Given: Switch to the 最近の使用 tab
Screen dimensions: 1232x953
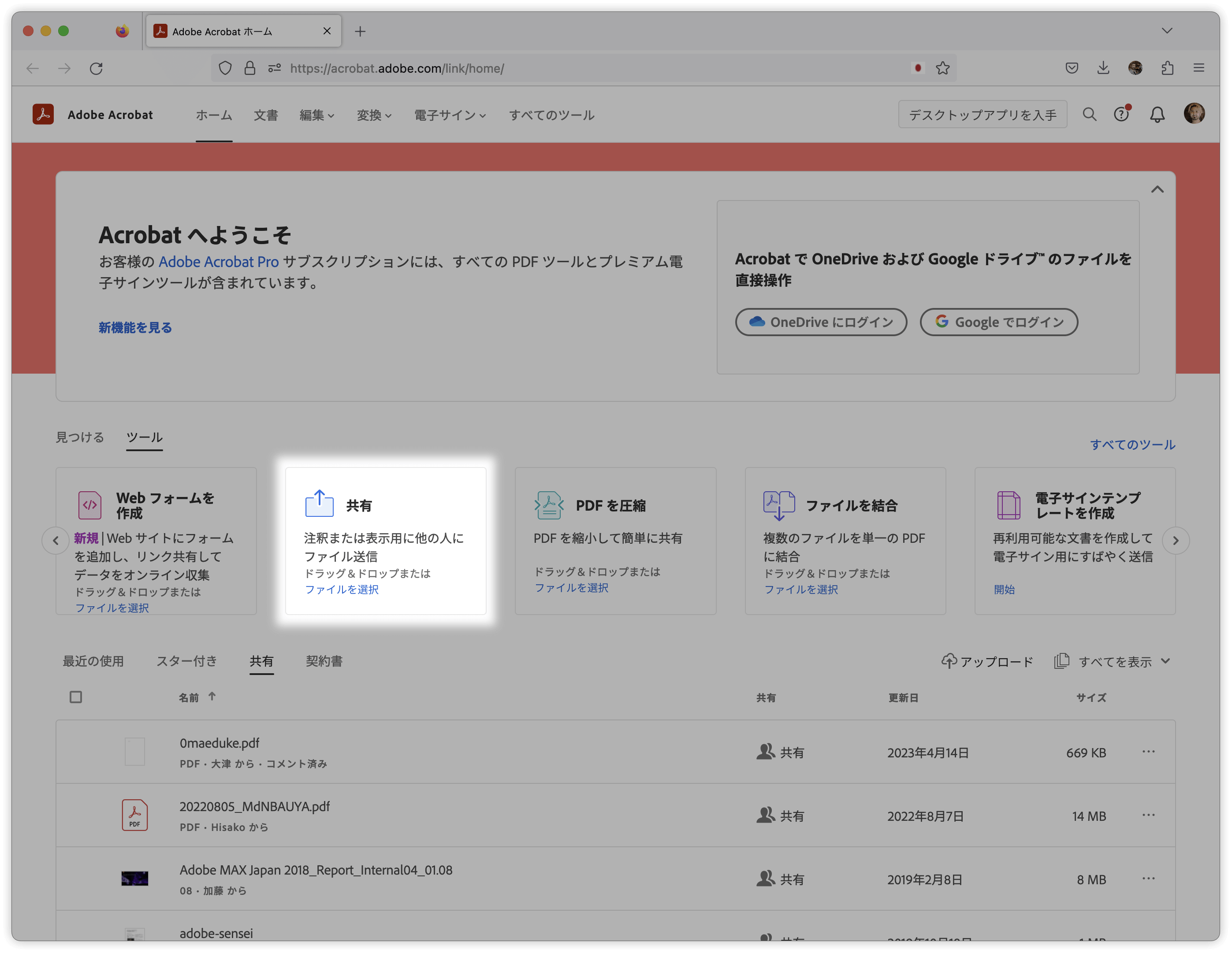Looking at the screenshot, I should (x=93, y=661).
